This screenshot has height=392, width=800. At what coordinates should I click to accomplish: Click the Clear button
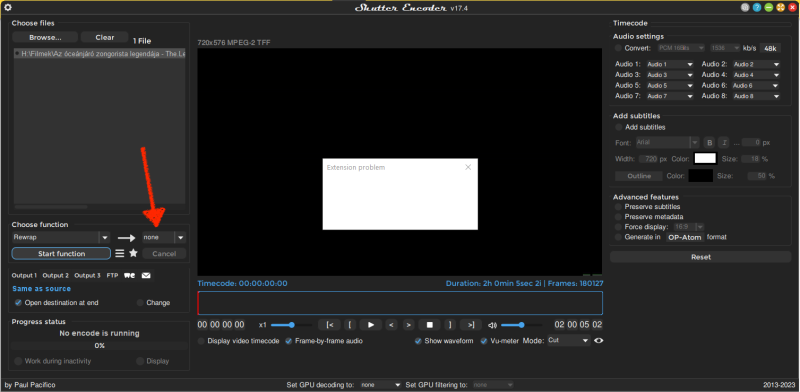tap(105, 37)
